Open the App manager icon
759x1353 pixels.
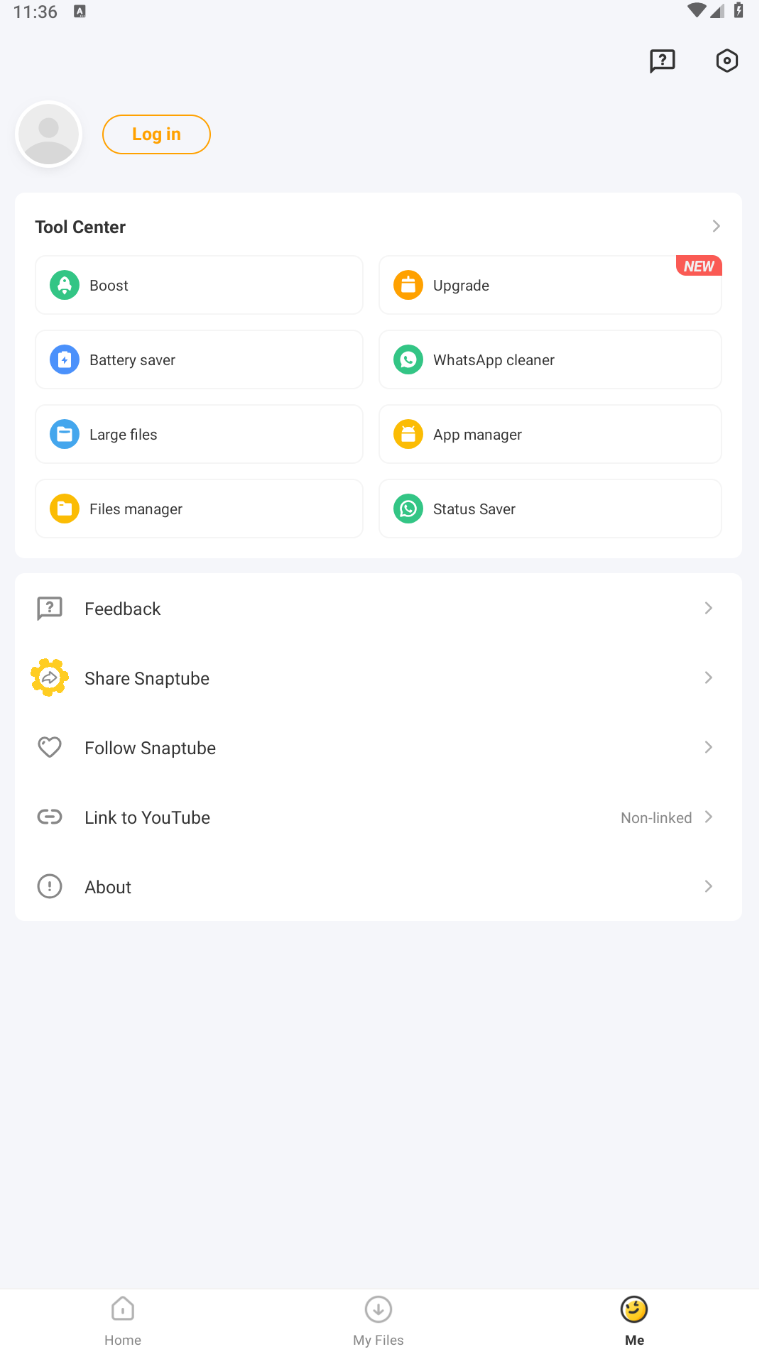408,433
